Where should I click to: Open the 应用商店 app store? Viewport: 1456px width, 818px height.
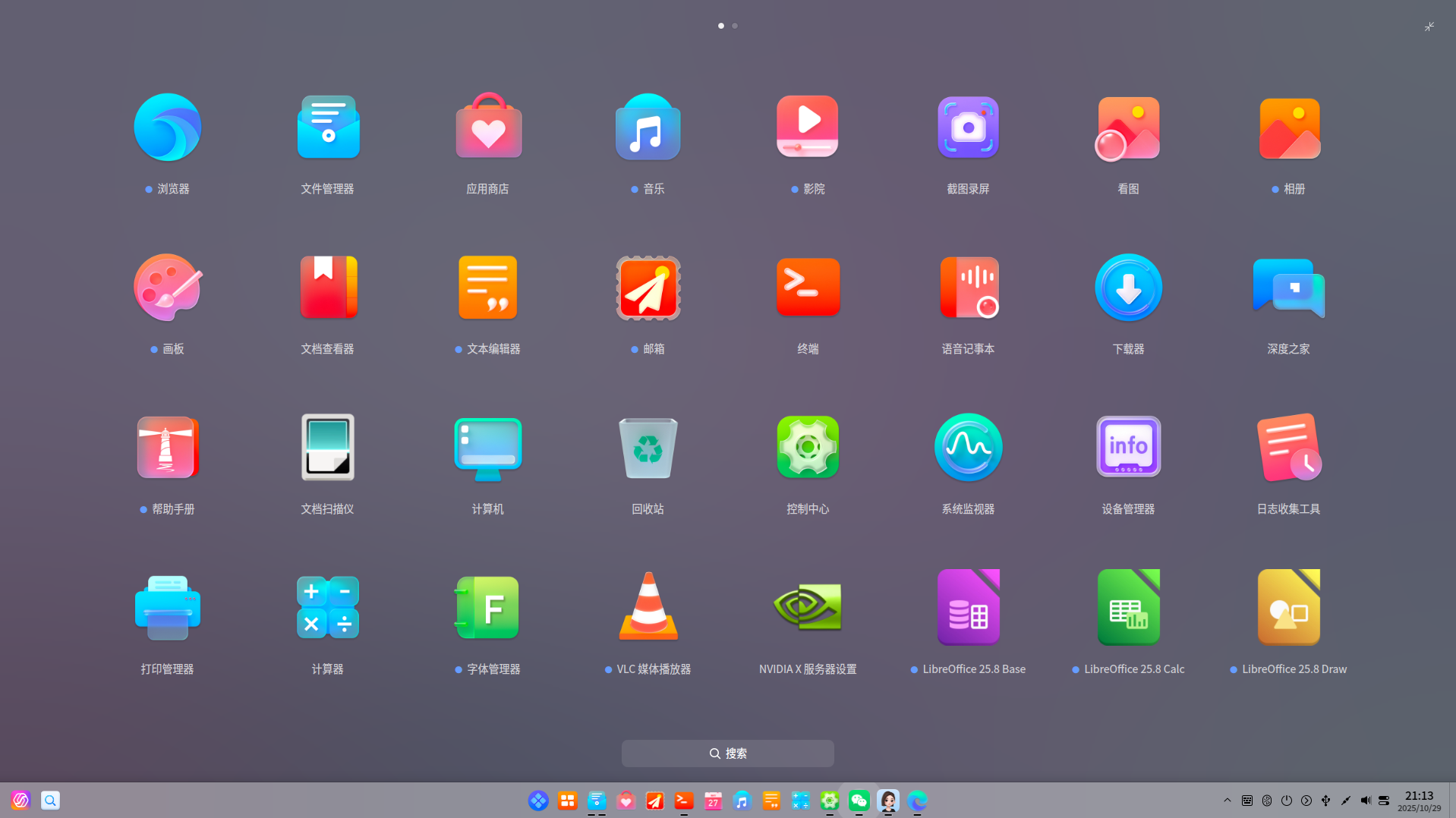click(x=488, y=126)
